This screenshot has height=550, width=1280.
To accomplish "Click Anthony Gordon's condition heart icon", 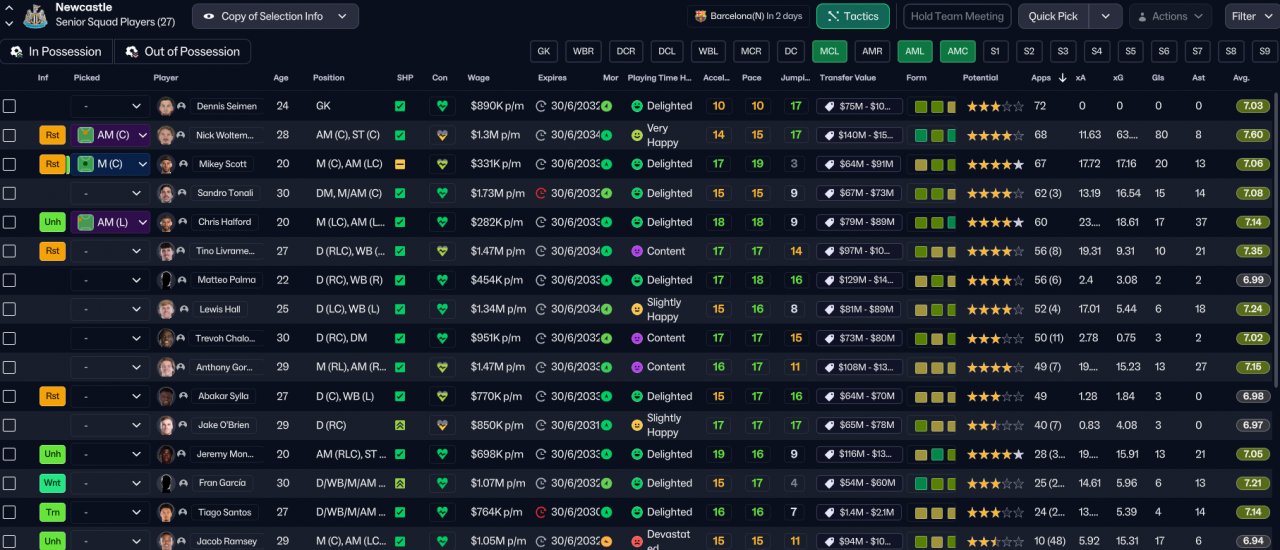I will 440,367.
